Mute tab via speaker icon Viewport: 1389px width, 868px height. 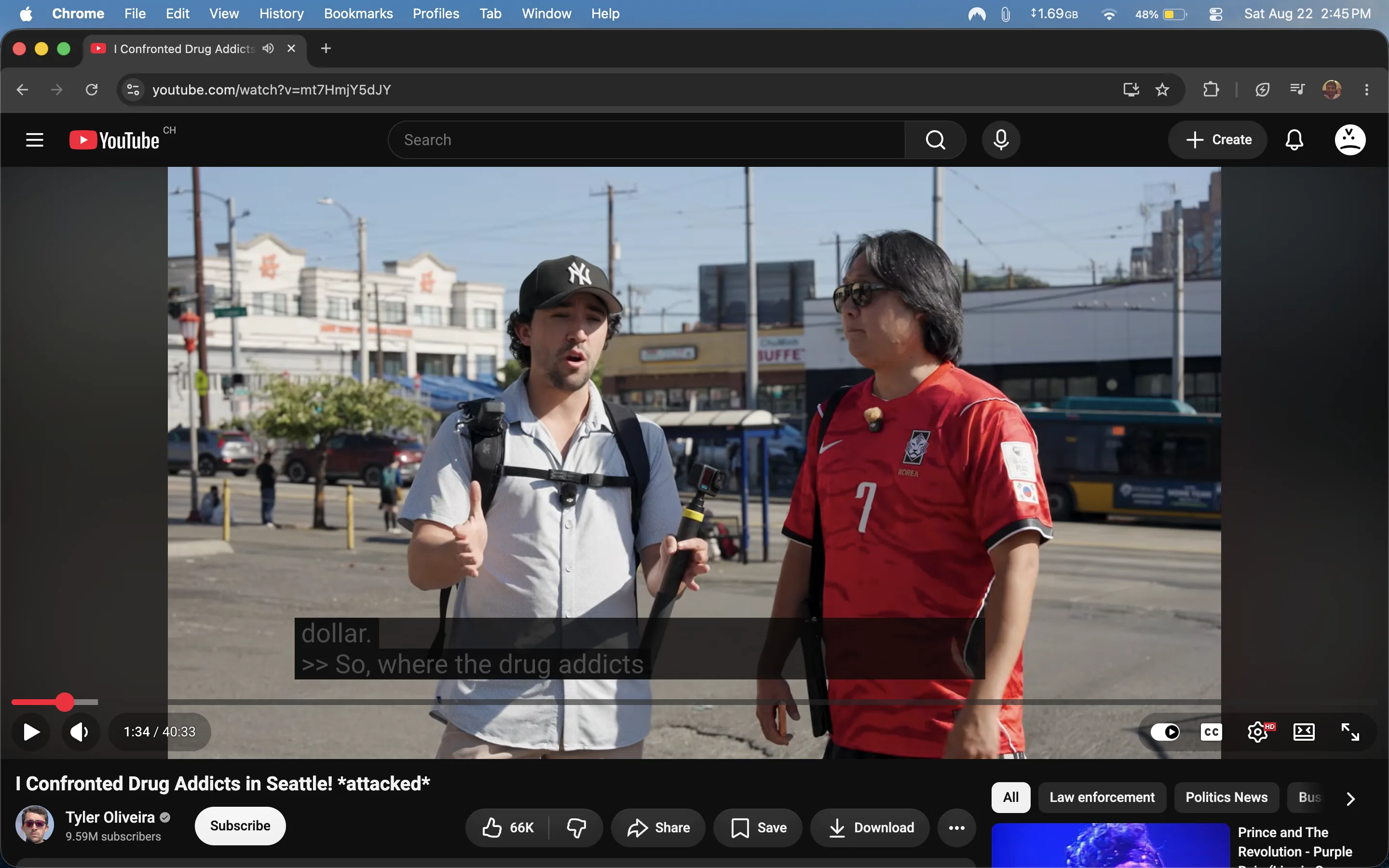[268, 48]
